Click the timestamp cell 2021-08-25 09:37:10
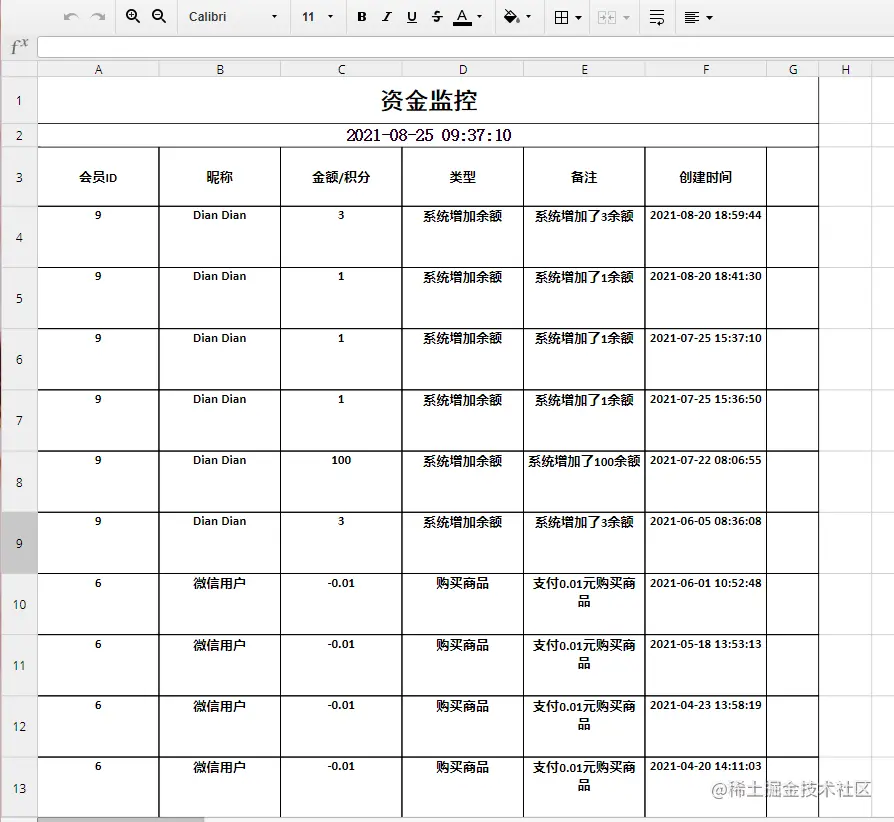This screenshot has width=894, height=822. click(428, 136)
